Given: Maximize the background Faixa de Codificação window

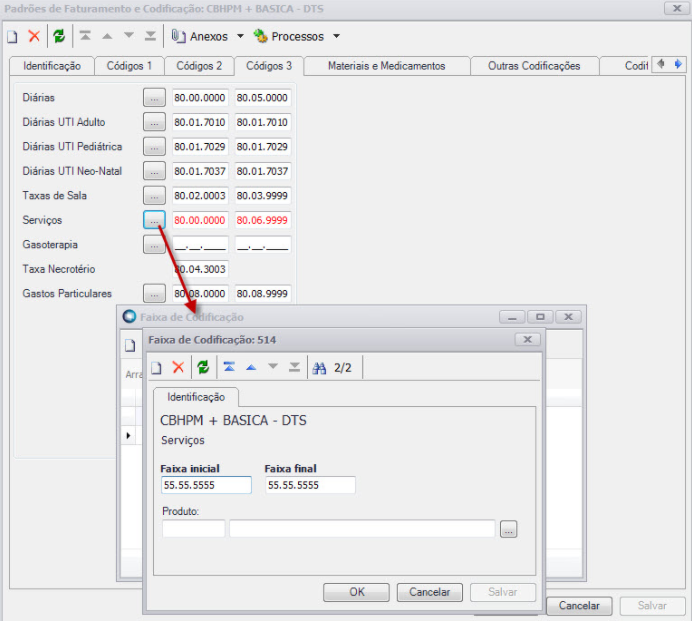Looking at the screenshot, I should [x=540, y=317].
